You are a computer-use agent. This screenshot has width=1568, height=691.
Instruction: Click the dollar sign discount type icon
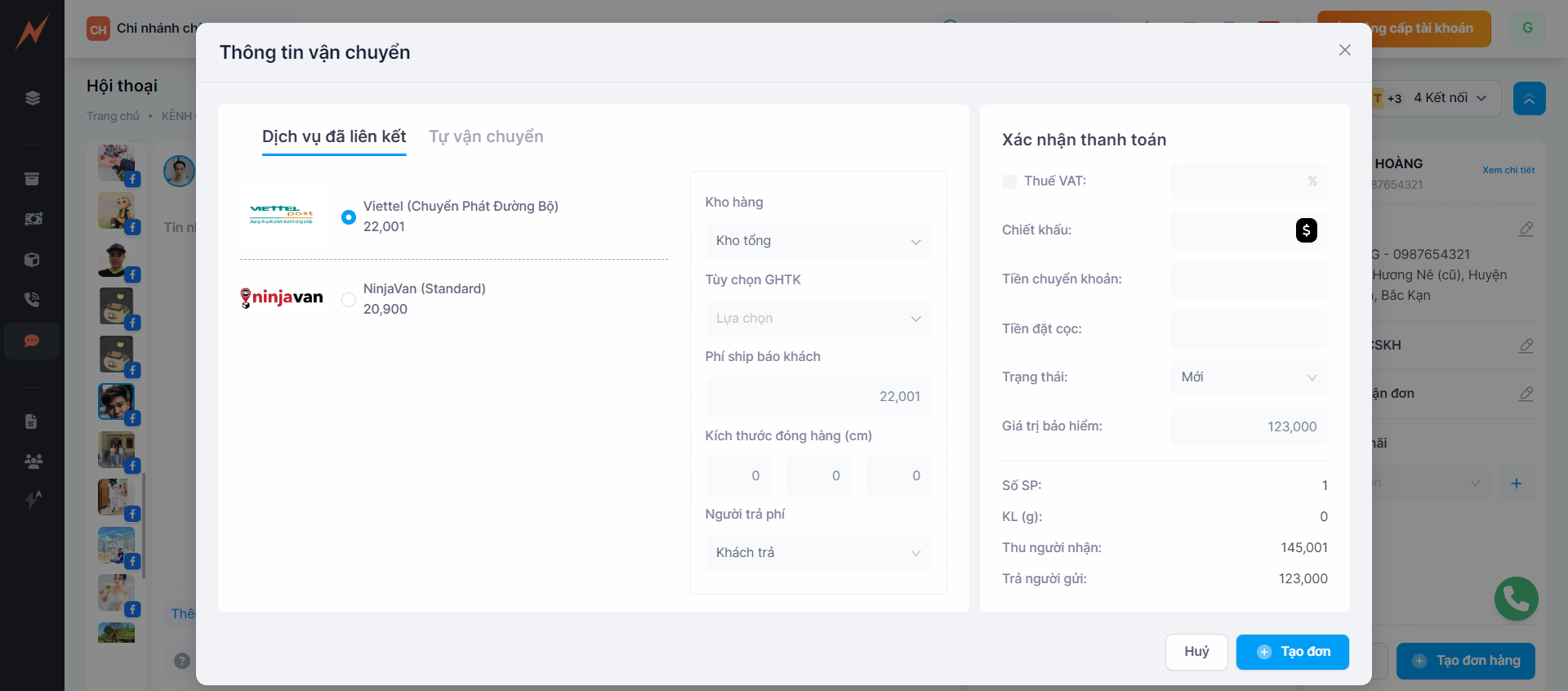tap(1306, 230)
